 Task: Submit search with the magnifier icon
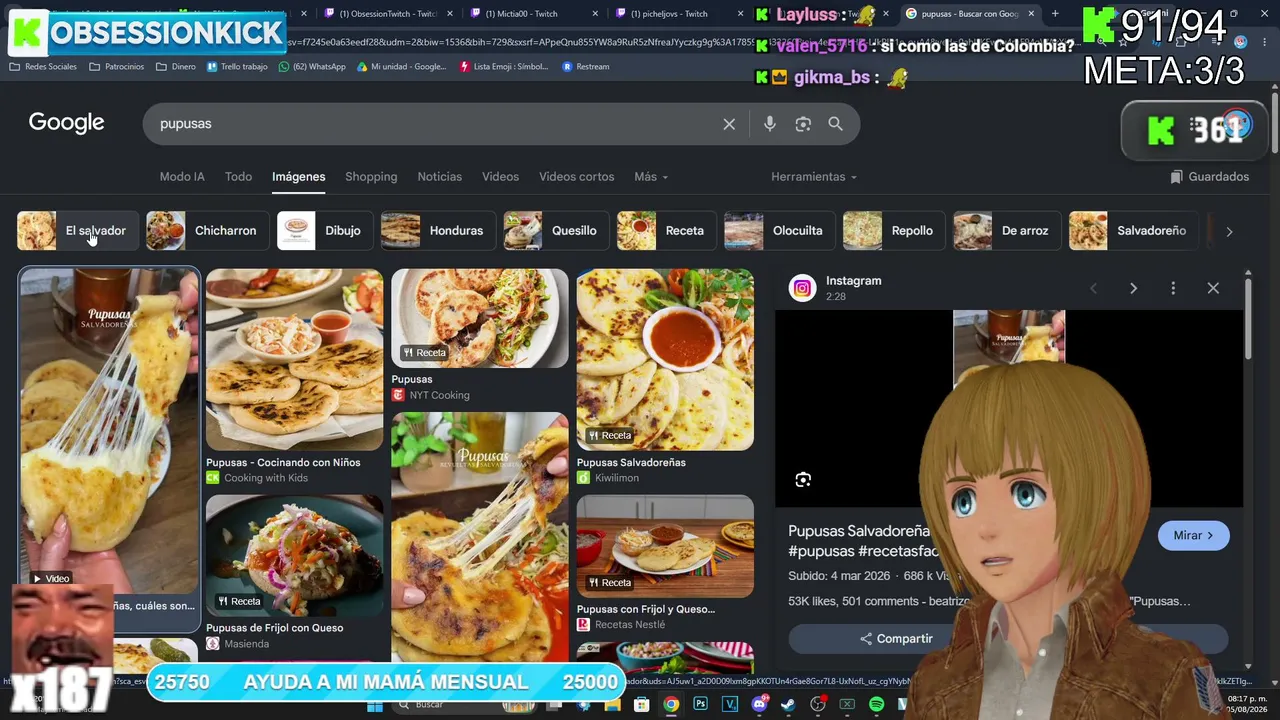[x=836, y=124]
